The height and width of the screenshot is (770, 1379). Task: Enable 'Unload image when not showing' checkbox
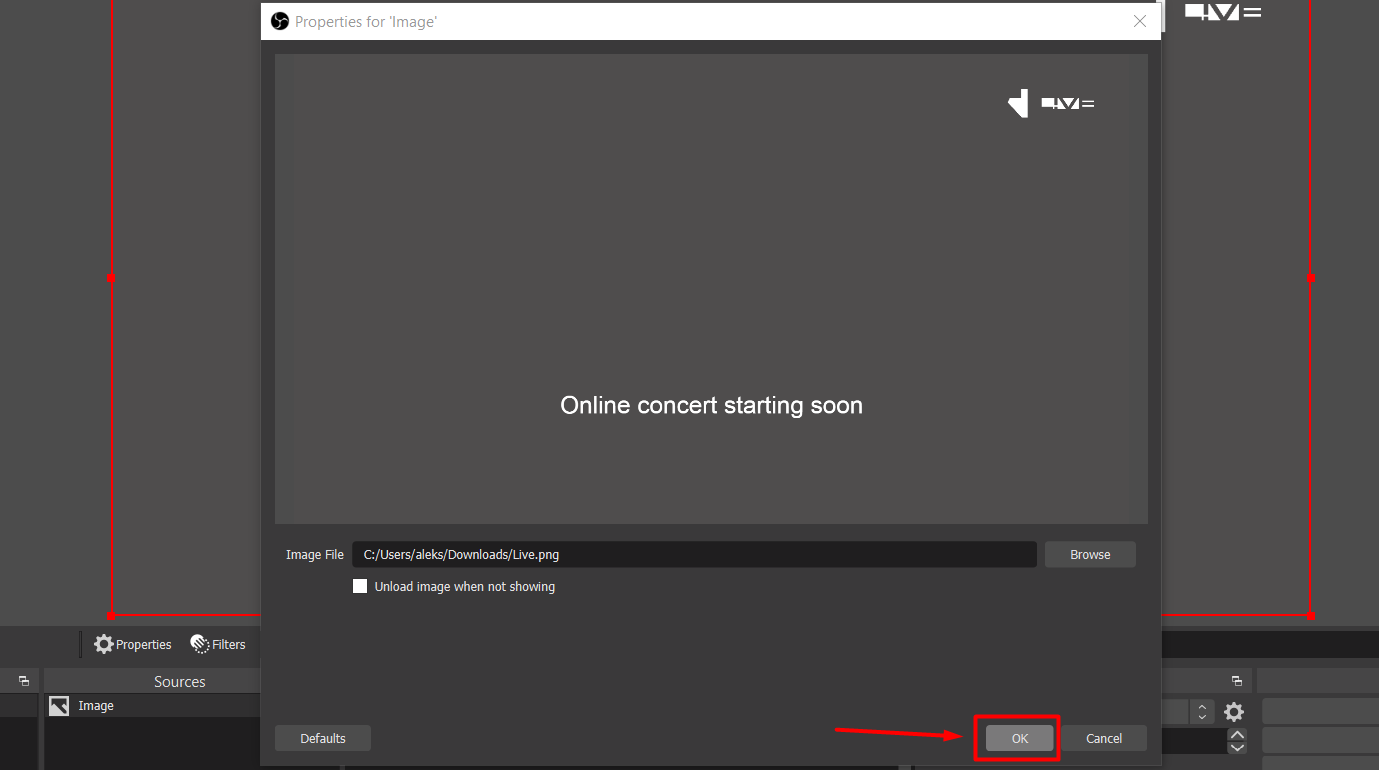pos(360,586)
